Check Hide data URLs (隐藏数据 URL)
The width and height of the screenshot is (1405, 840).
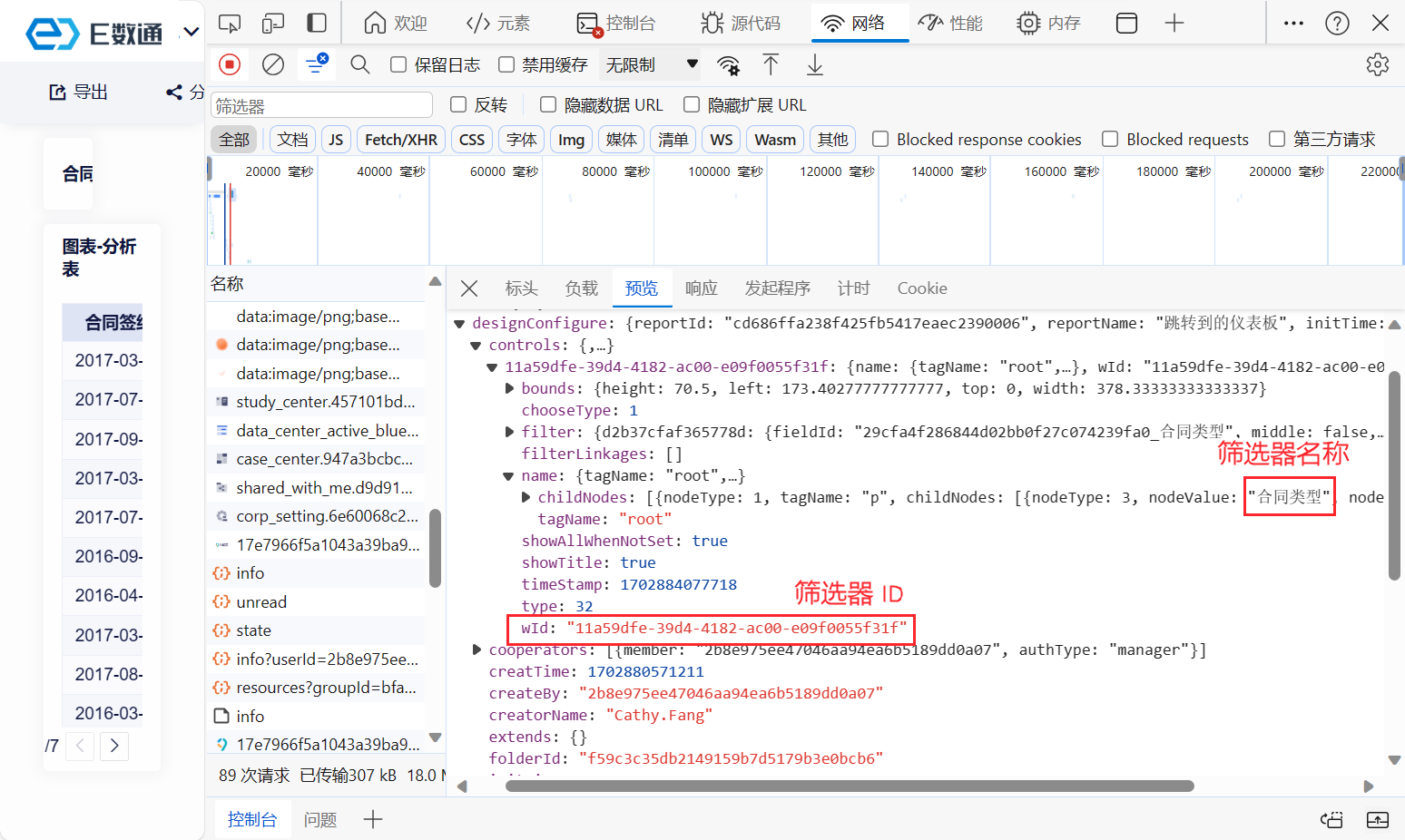[548, 104]
